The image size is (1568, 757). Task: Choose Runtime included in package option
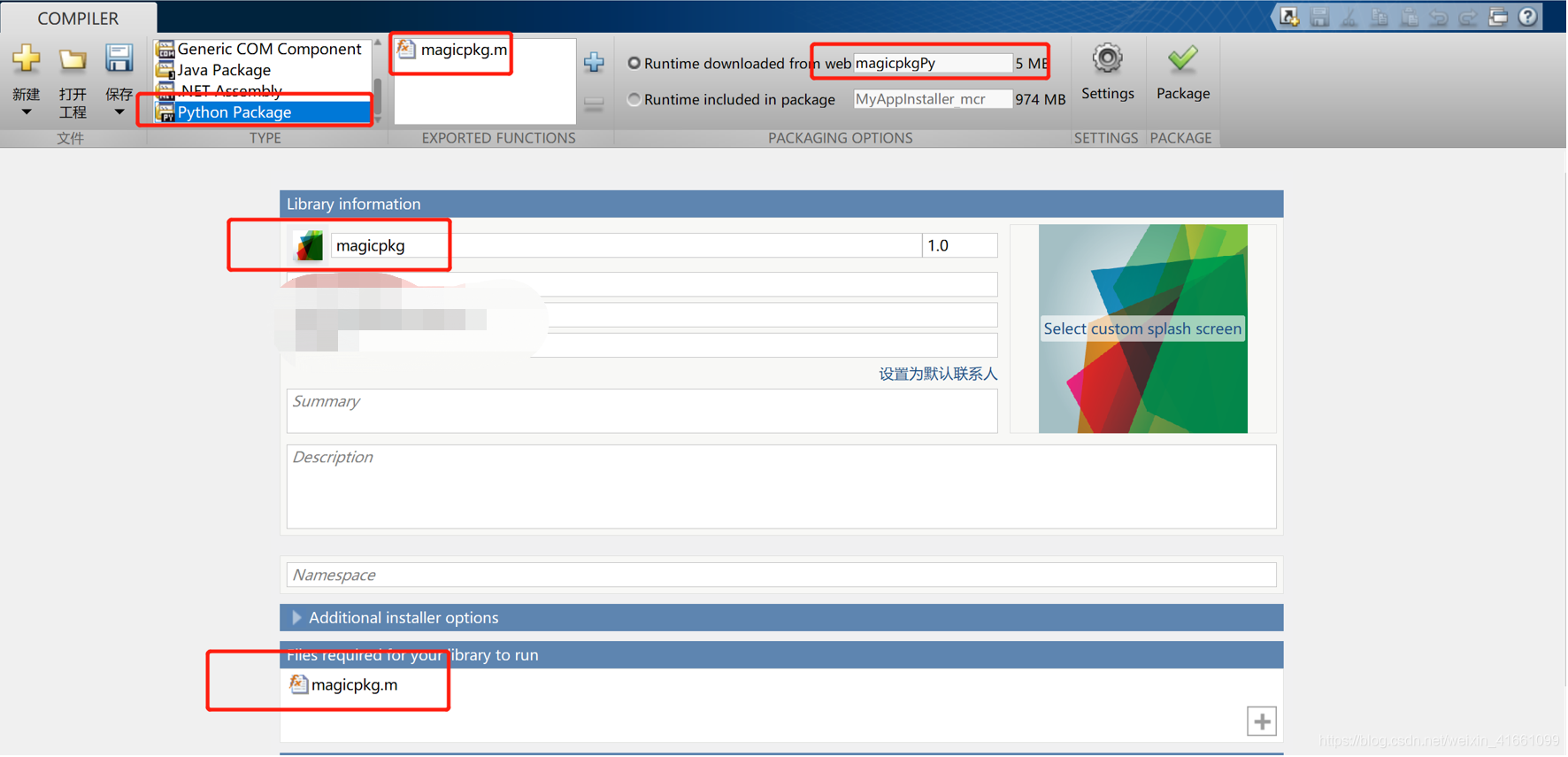pos(634,99)
